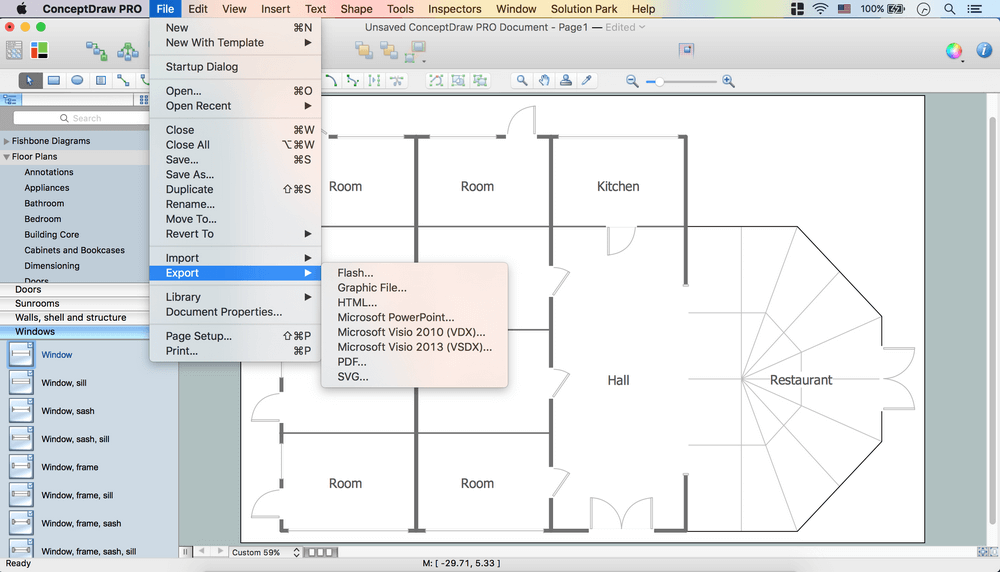Select the rectangle shape tool

54,80
